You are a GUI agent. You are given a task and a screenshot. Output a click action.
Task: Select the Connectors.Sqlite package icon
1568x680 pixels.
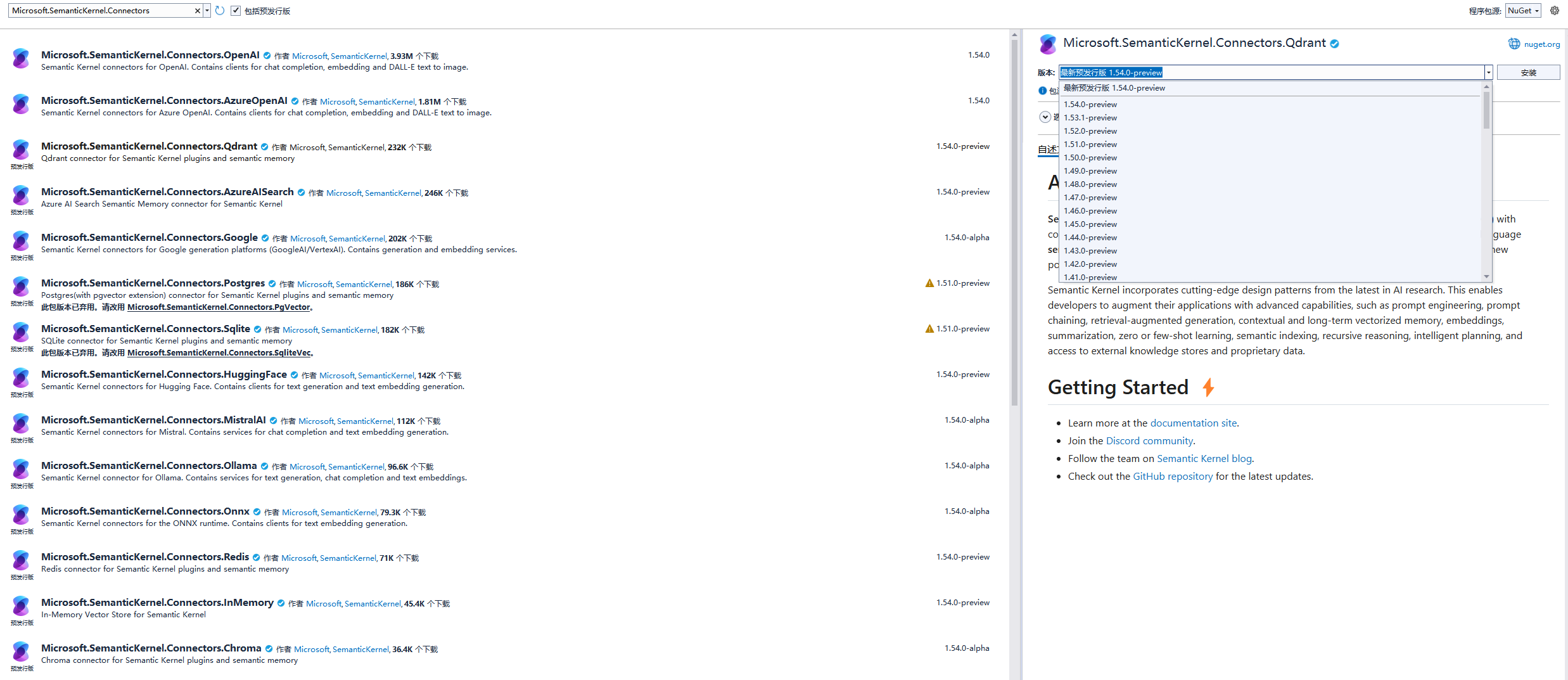click(x=21, y=332)
